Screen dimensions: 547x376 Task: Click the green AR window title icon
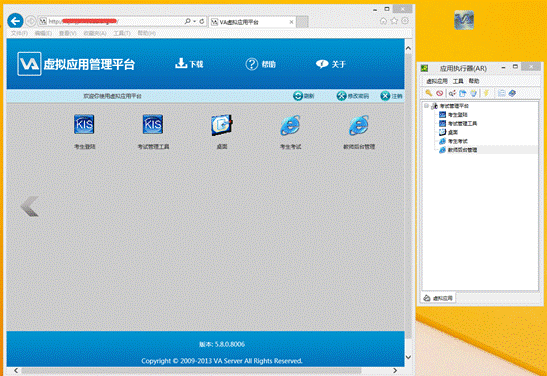pos(425,68)
